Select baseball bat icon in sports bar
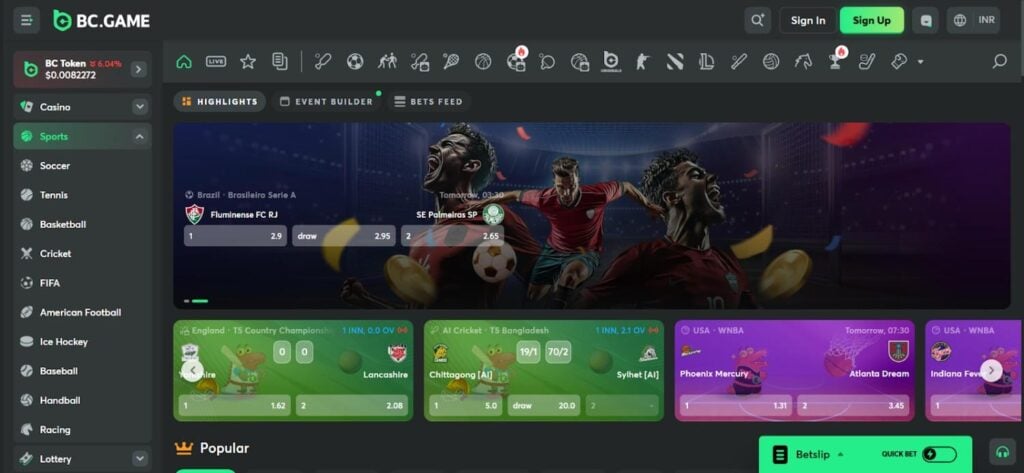The width and height of the screenshot is (1024, 473). [739, 61]
